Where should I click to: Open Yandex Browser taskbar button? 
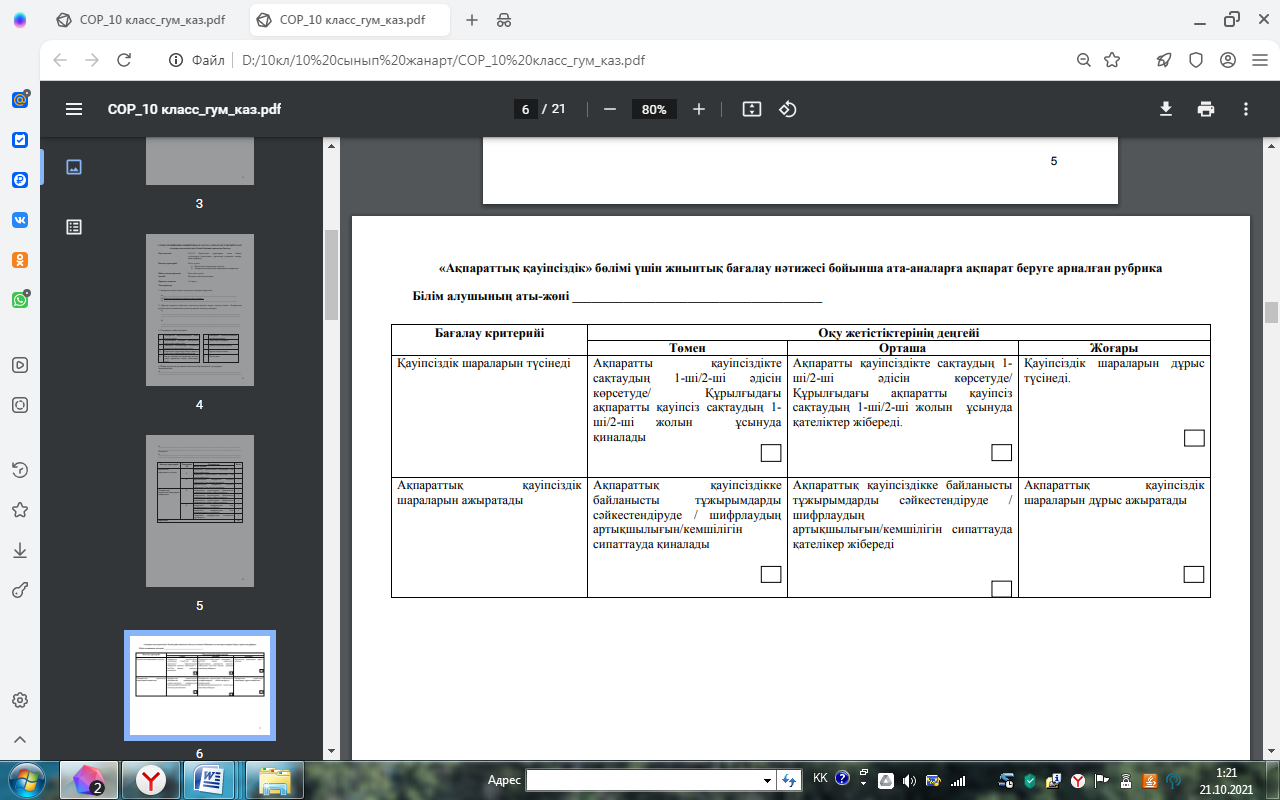coord(151,779)
